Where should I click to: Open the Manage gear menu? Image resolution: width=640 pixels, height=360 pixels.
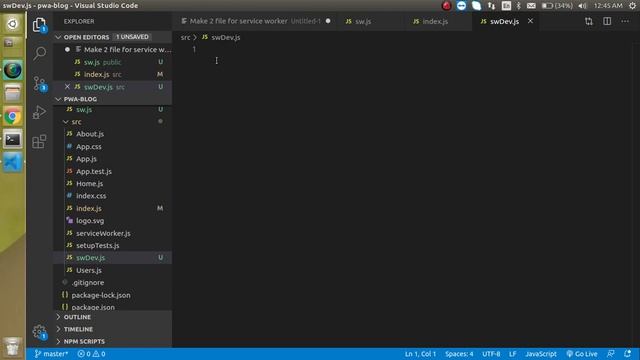39,331
